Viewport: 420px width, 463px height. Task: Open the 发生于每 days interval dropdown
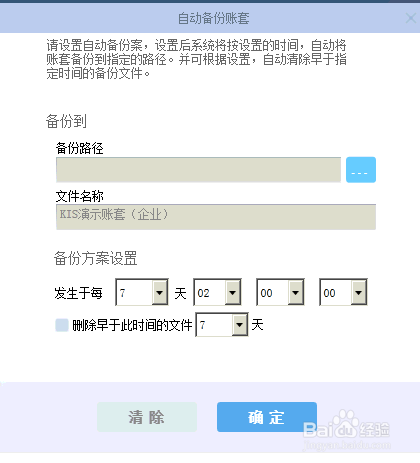coord(160,292)
